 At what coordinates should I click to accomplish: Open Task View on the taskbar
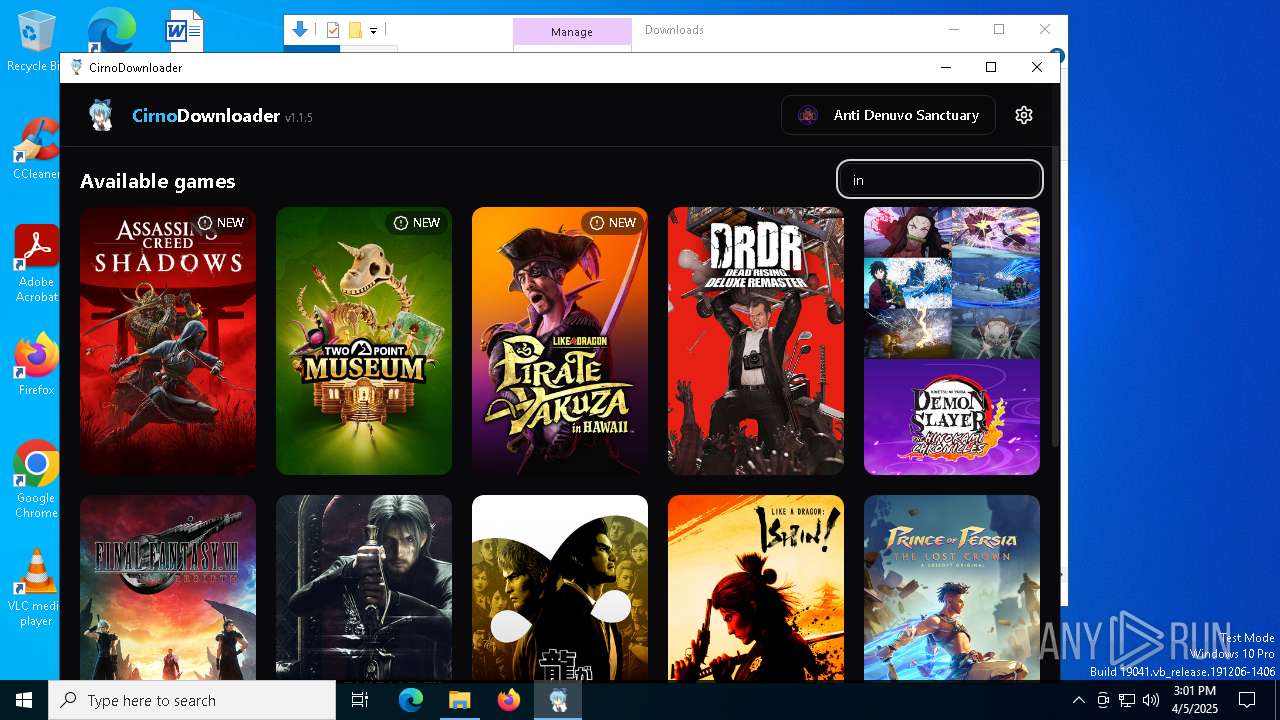click(x=360, y=700)
